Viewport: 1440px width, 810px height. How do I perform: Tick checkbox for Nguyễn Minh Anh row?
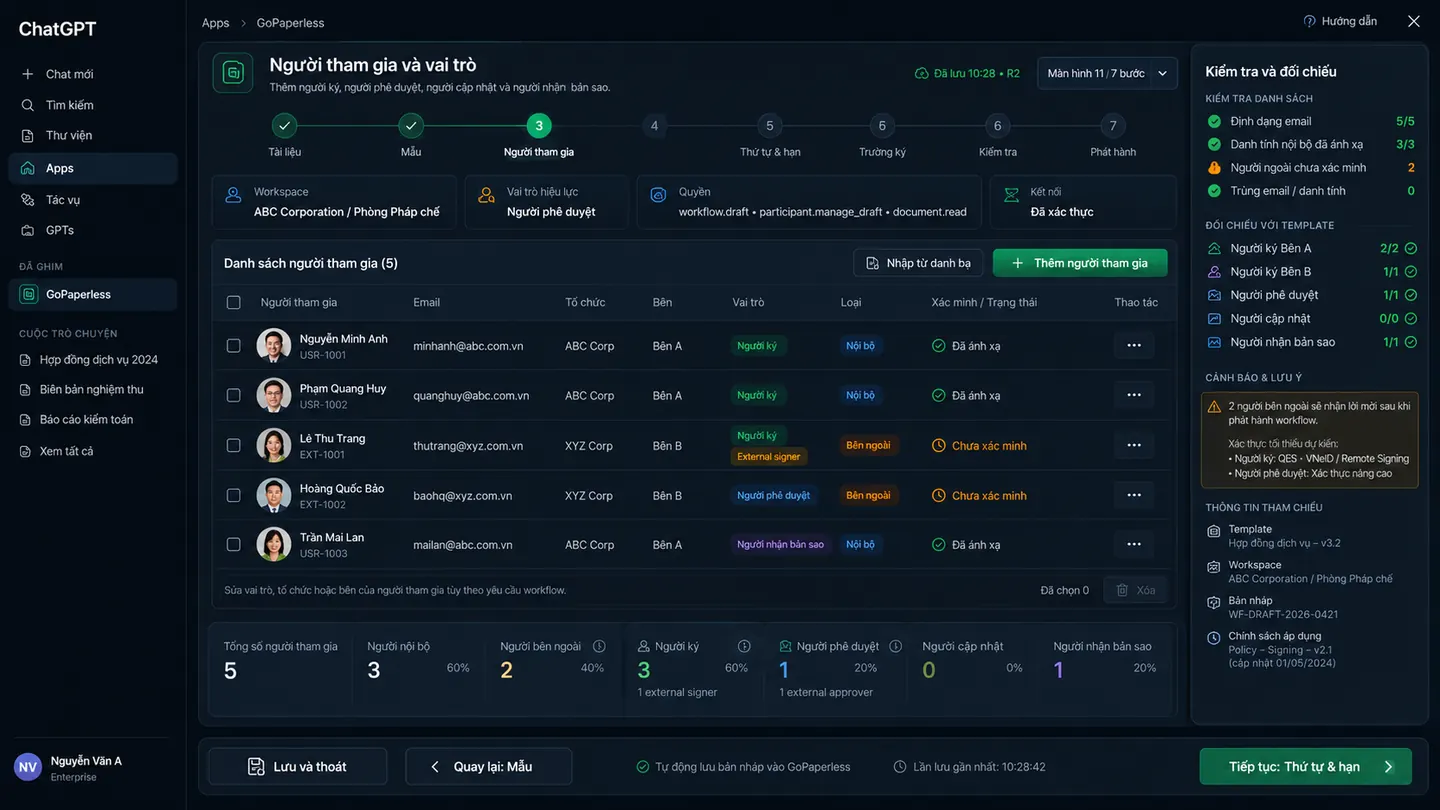[233, 346]
